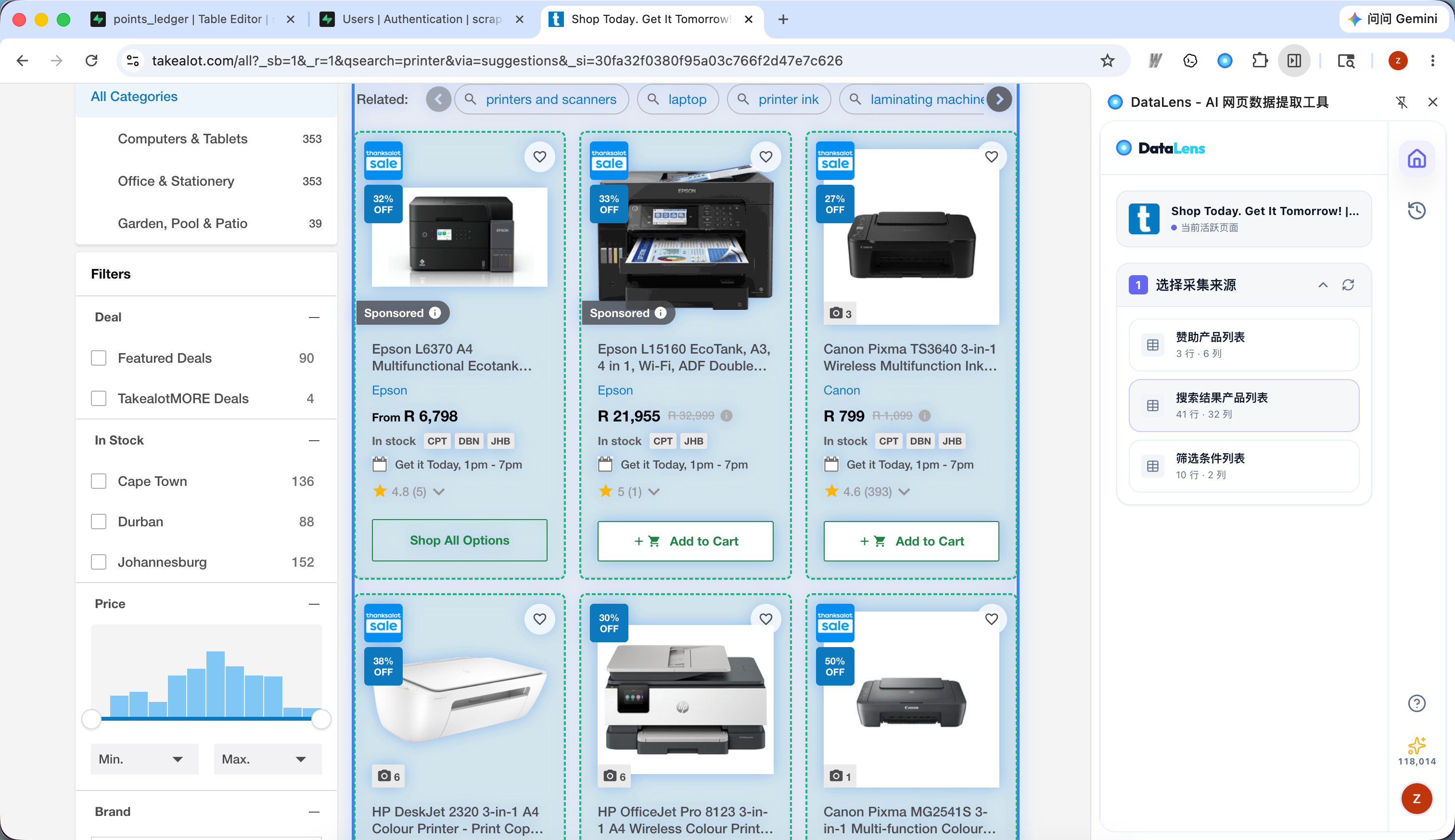Screen dimensions: 1455x840
Task: Toggle the browser side panel icon
Action: click(x=1294, y=61)
